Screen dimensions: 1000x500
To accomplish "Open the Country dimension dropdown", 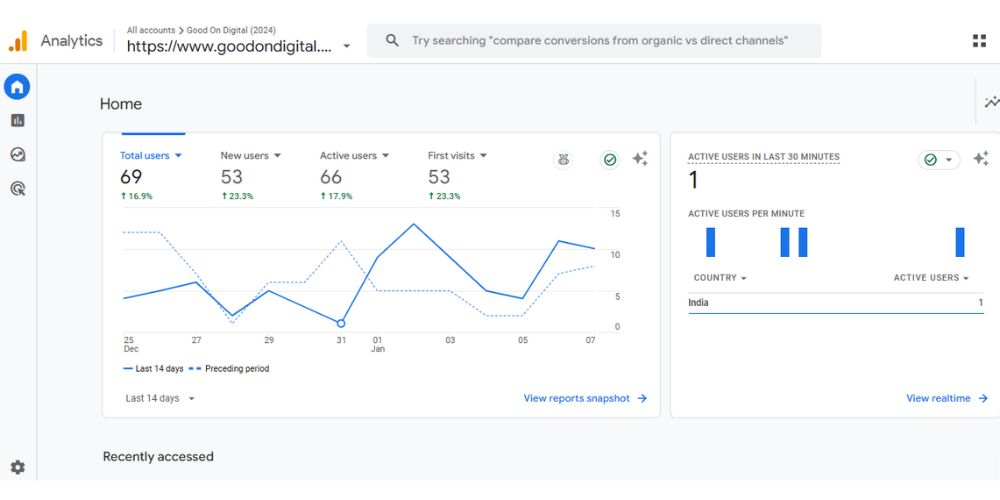I will coord(720,278).
